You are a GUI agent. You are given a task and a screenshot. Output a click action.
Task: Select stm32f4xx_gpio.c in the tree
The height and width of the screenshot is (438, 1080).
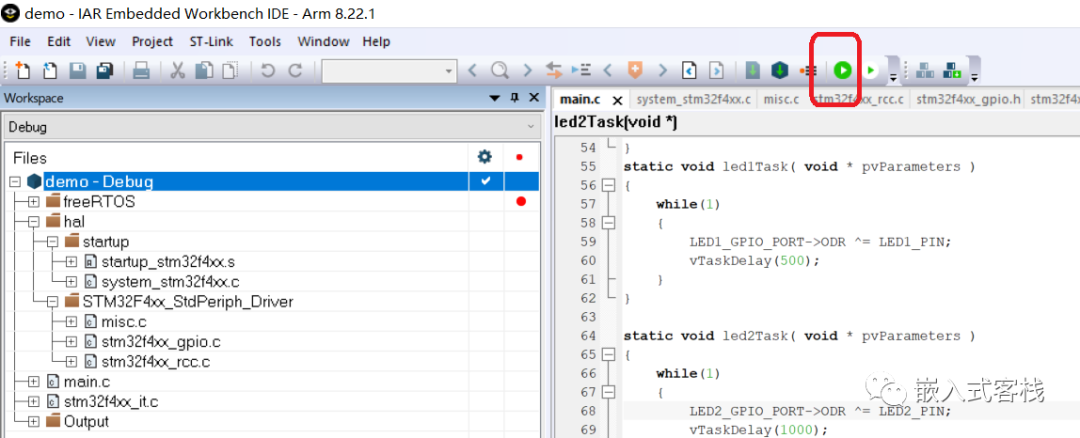coord(160,342)
